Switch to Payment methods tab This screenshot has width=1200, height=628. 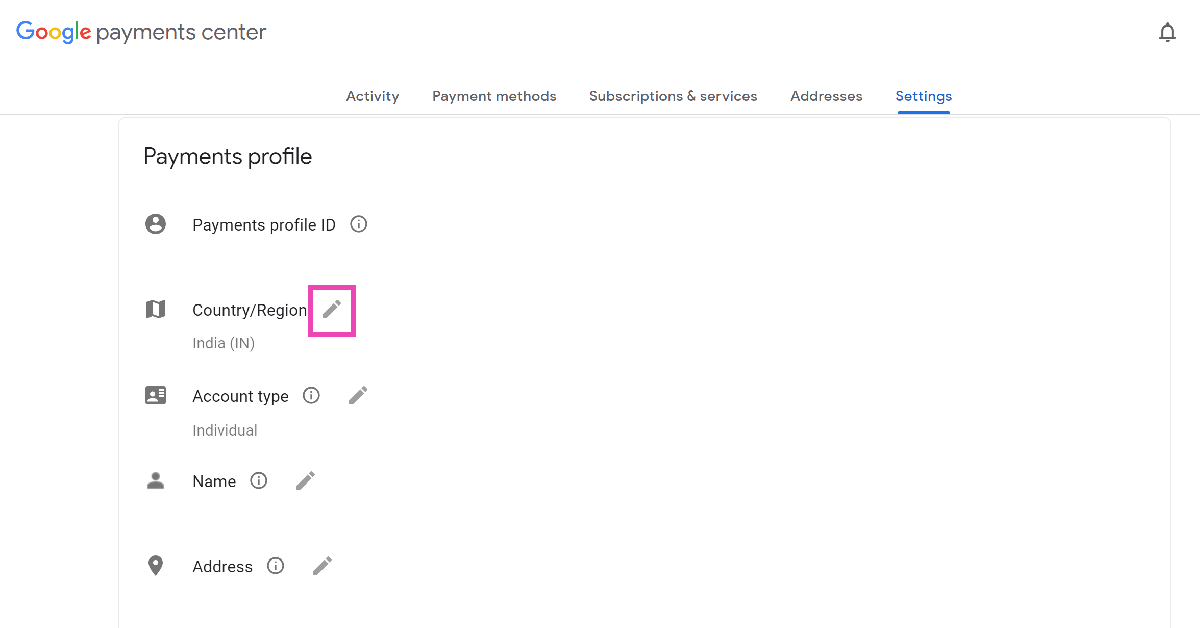(x=494, y=96)
